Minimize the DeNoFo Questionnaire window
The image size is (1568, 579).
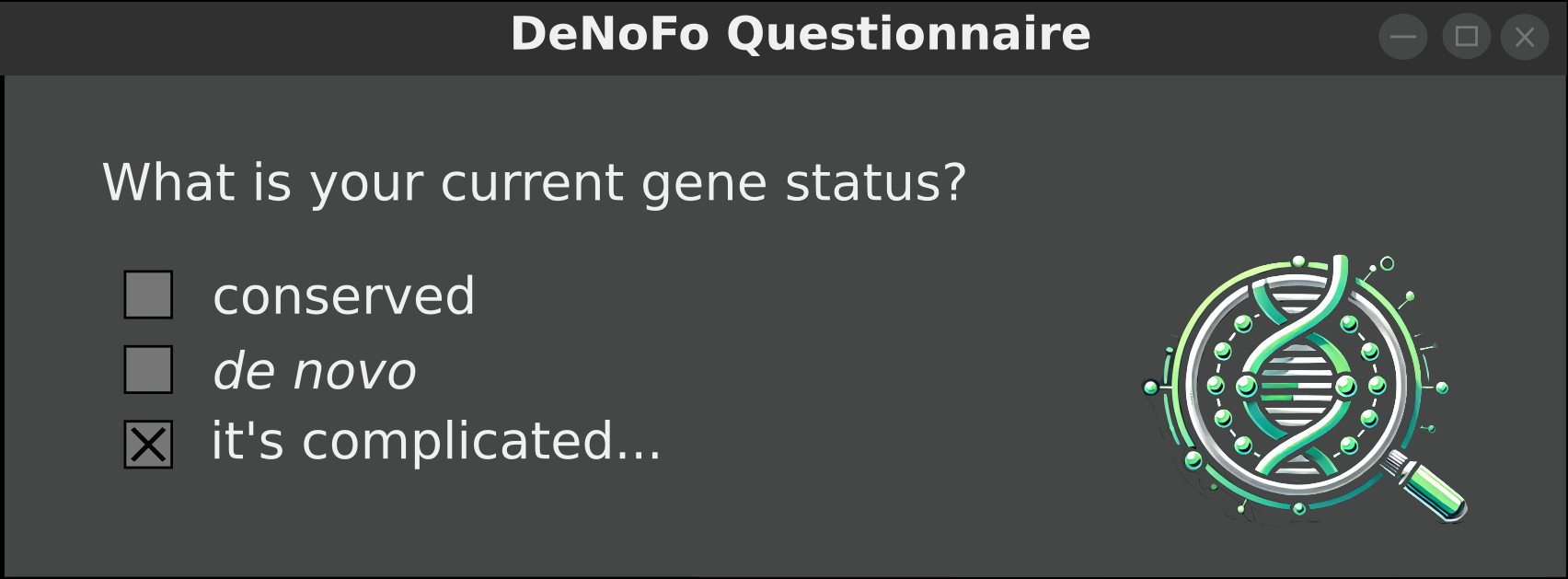pyautogui.click(x=1403, y=37)
